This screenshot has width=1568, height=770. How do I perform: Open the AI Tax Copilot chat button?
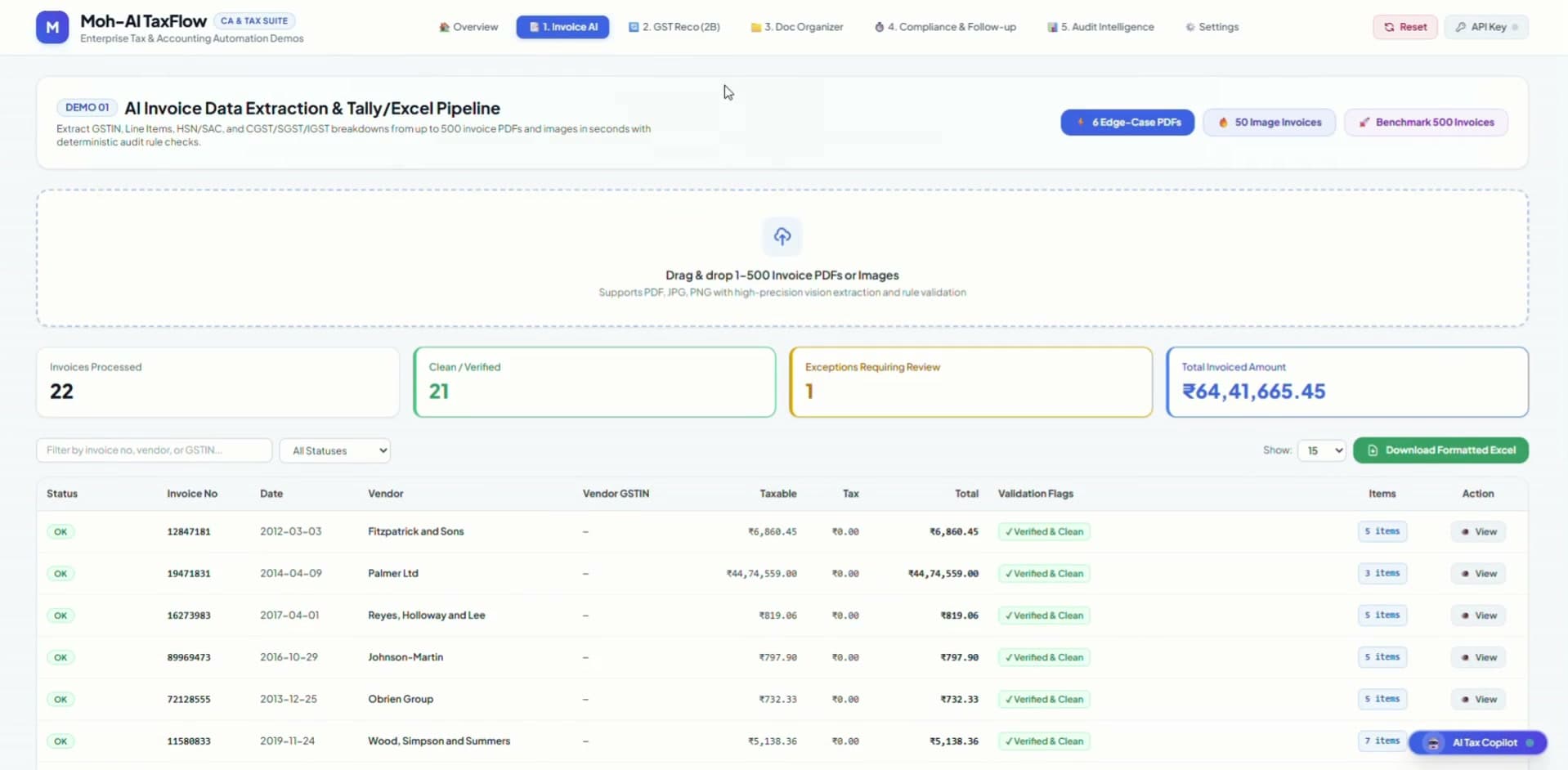pos(1477,743)
